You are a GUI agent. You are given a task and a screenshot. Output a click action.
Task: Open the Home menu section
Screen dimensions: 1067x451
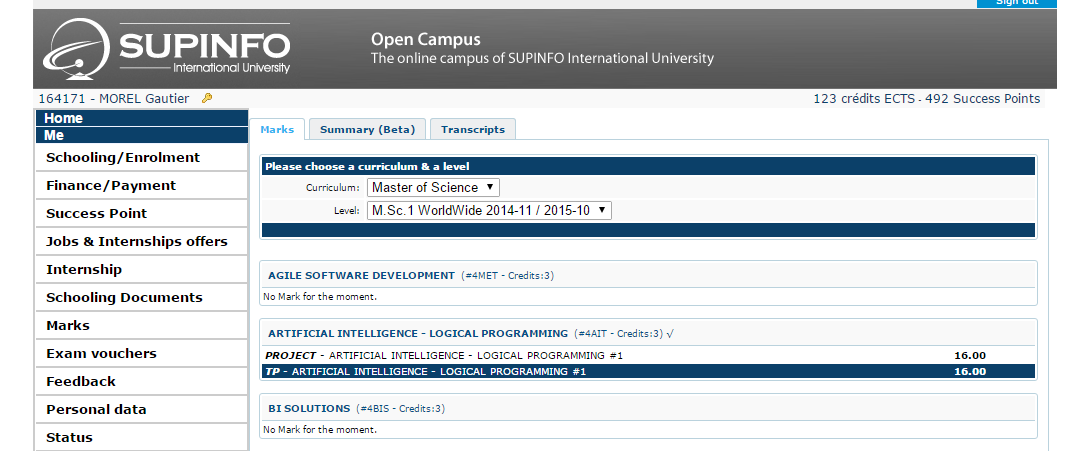[x=142, y=118]
